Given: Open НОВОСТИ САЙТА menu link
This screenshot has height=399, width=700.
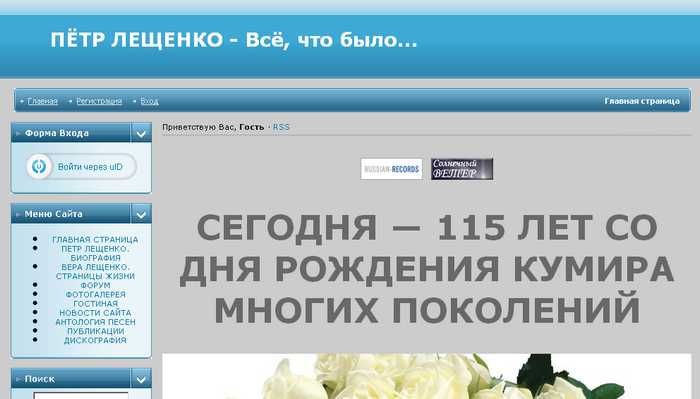Looking at the screenshot, I should click(x=95, y=313).
